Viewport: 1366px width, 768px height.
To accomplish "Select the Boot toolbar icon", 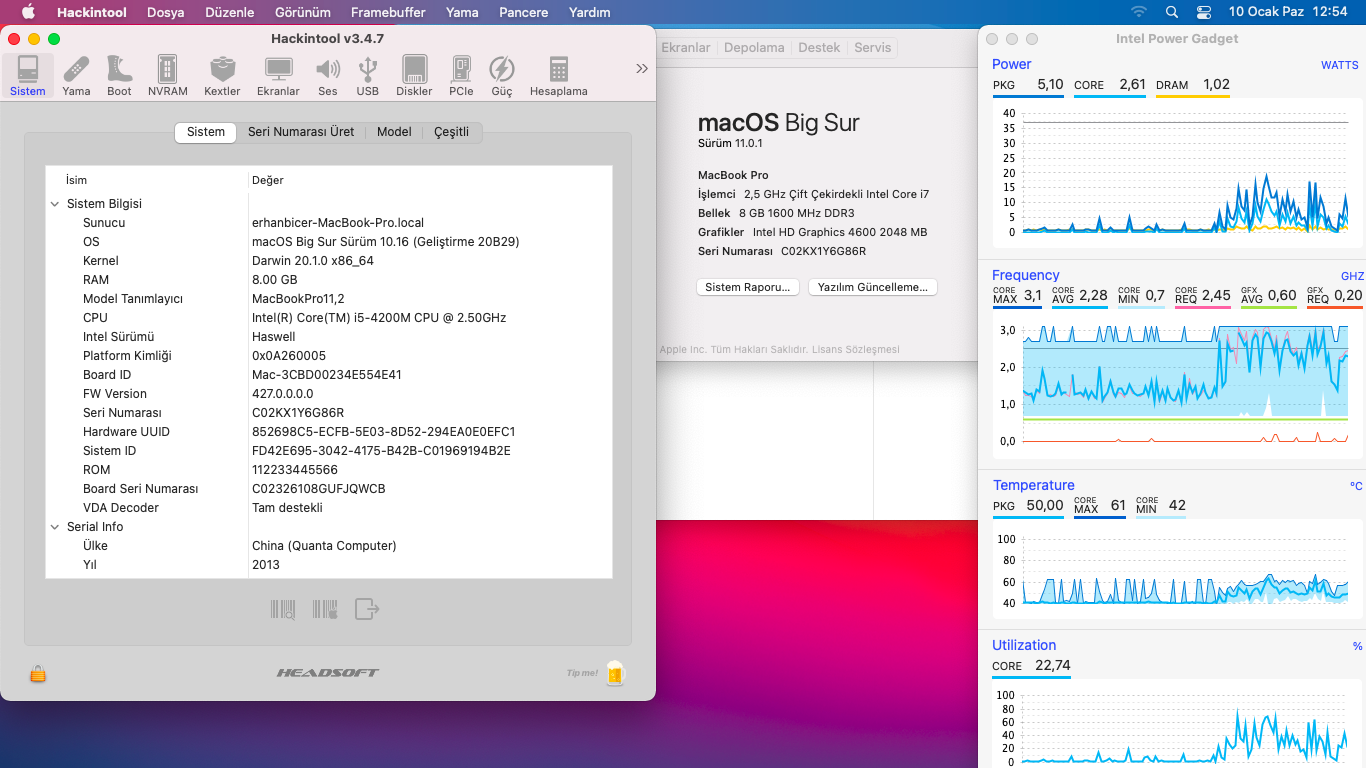I will coord(119,70).
